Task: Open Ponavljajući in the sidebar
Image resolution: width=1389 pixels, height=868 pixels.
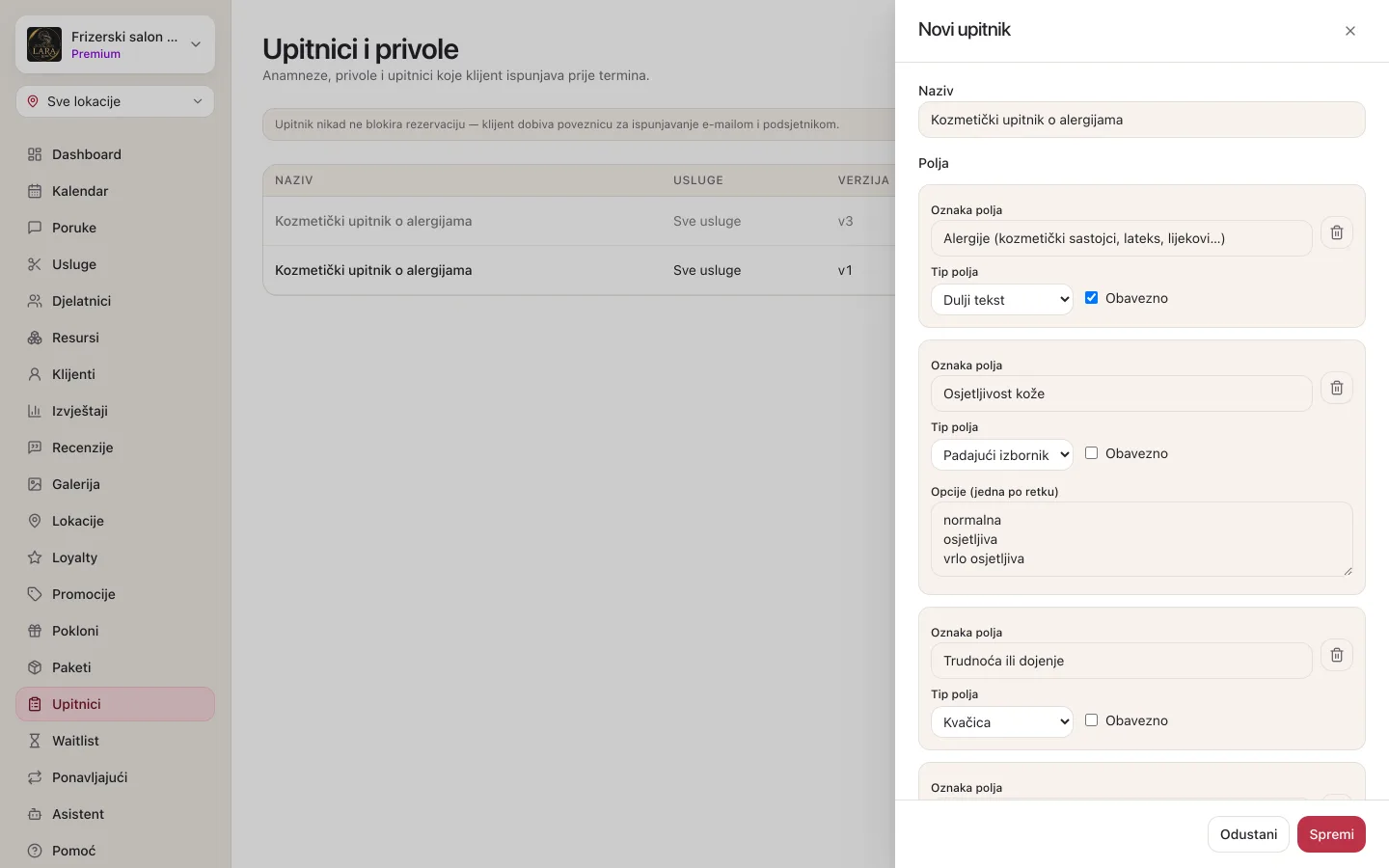Action: point(115,777)
